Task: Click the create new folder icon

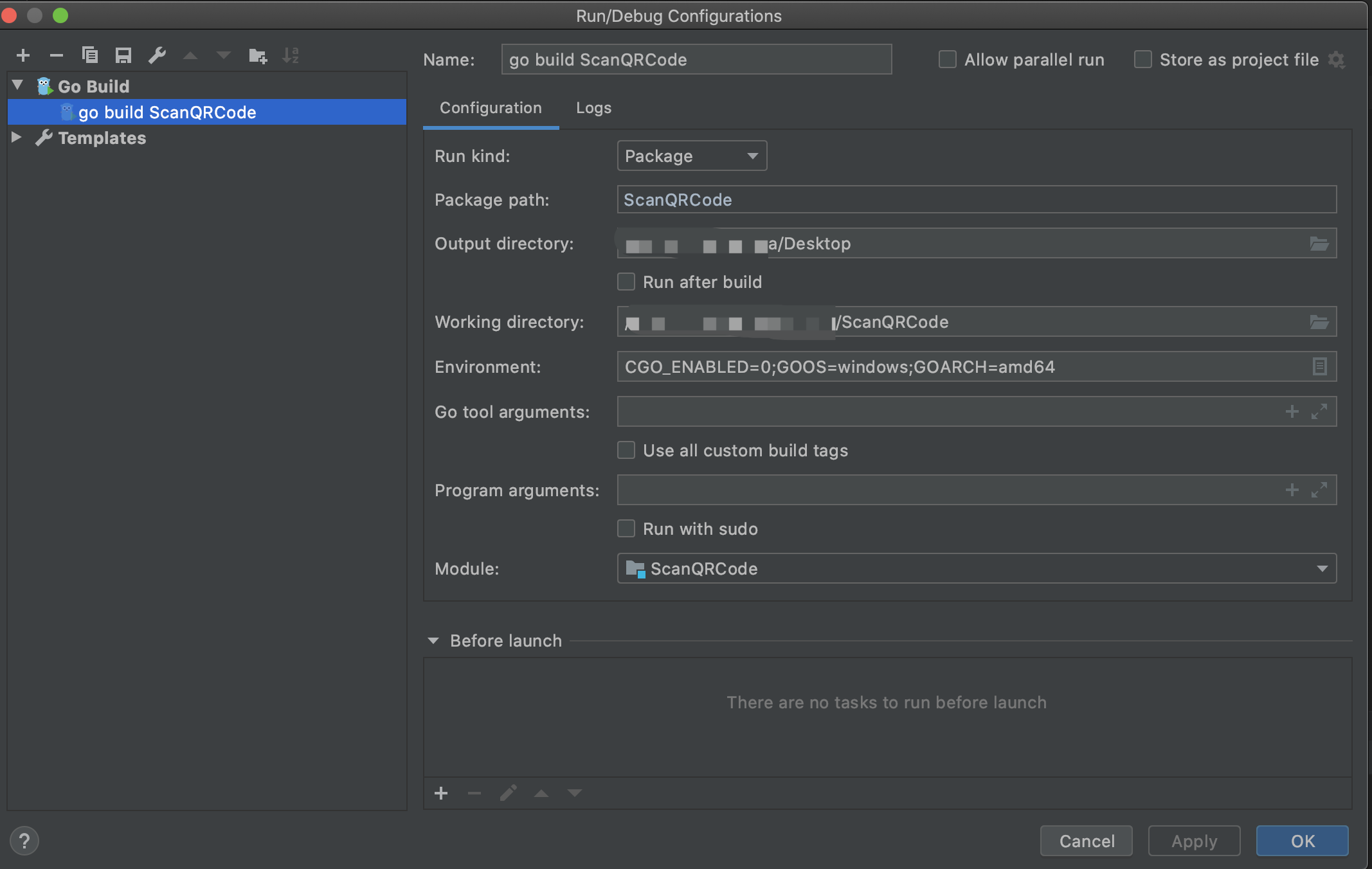Action: click(258, 56)
